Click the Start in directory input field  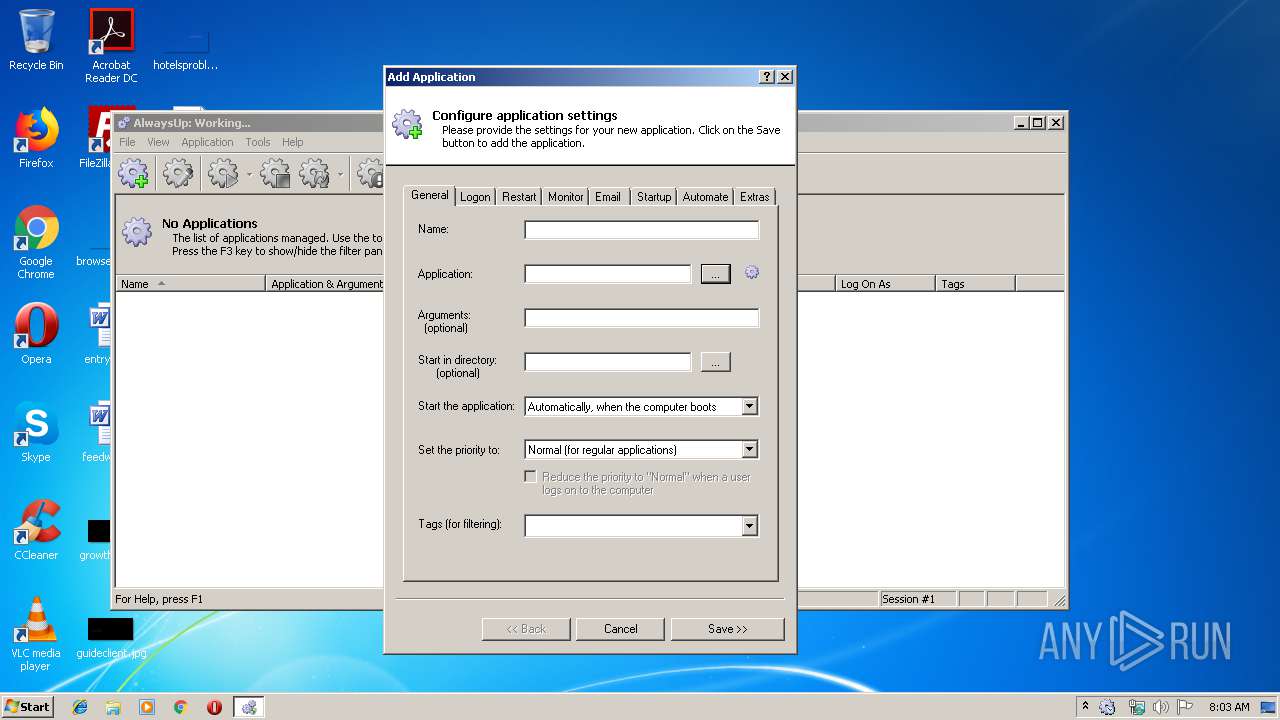(607, 362)
